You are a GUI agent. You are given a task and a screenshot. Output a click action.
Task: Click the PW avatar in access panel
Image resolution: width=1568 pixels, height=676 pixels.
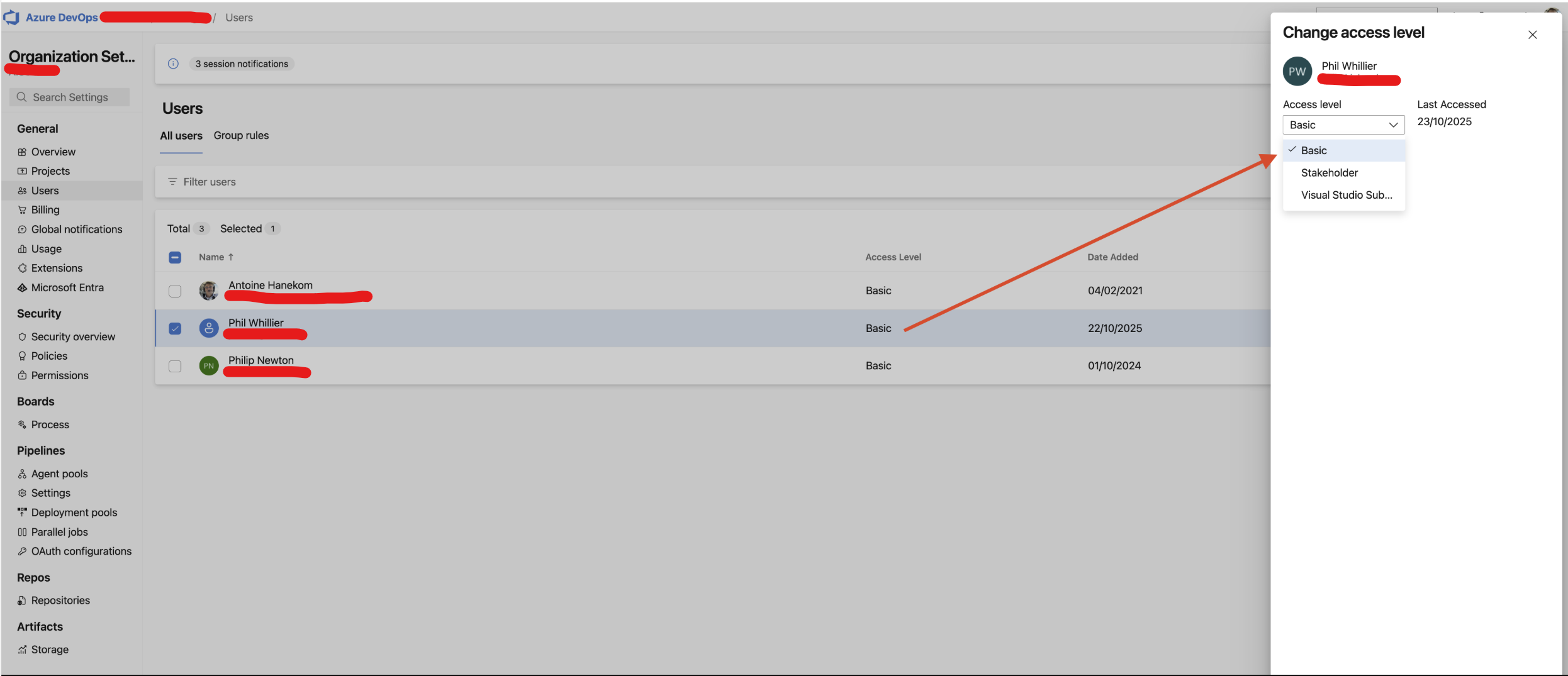point(1297,71)
